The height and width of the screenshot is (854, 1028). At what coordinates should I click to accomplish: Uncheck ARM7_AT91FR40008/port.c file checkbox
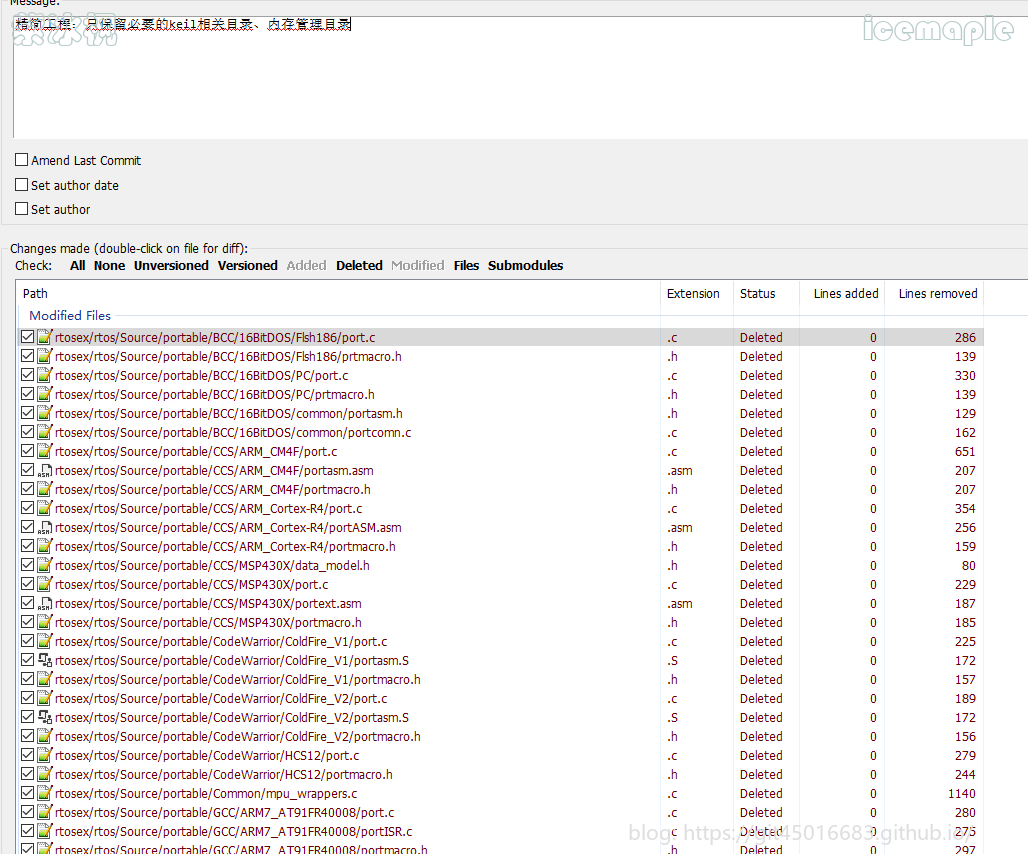(27, 812)
